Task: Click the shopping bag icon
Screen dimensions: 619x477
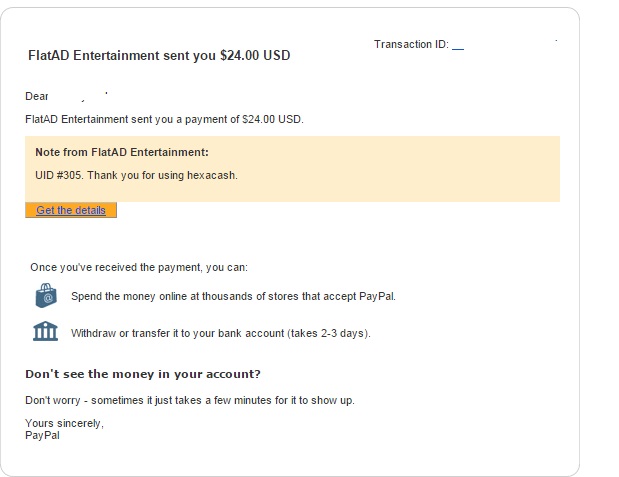Action: point(45,296)
